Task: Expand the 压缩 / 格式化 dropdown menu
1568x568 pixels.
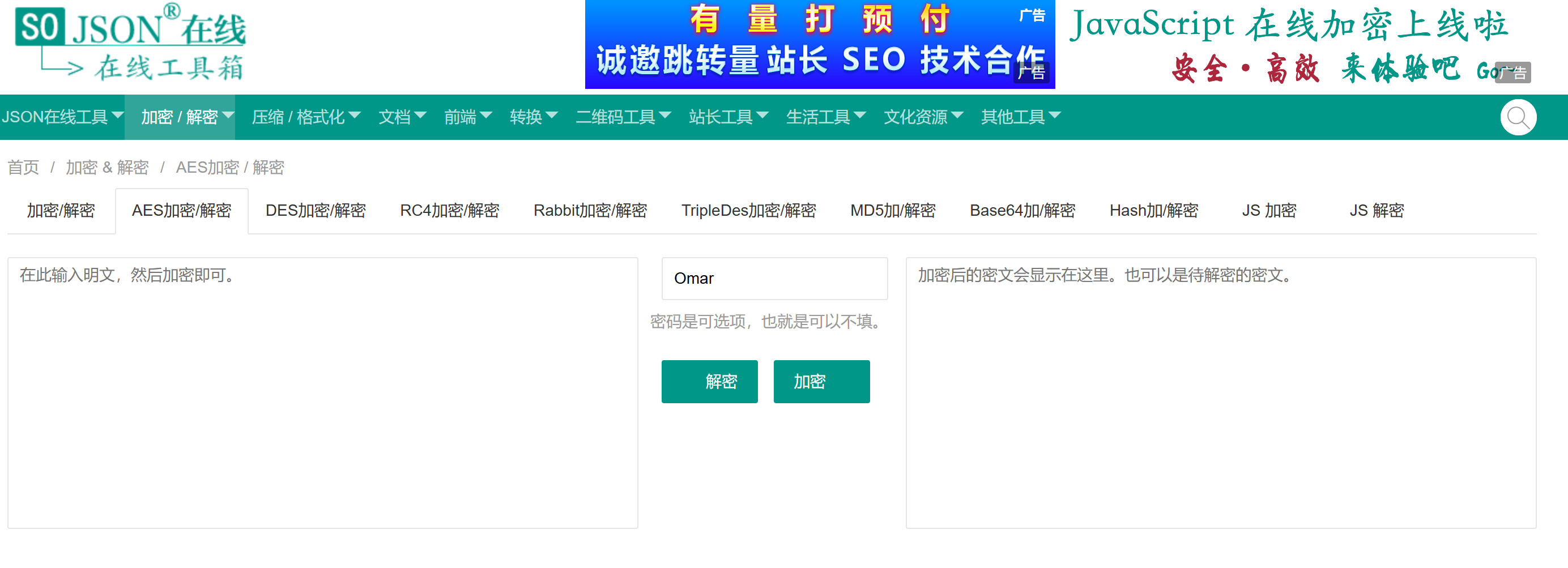Action: pyautogui.click(x=305, y=117)
